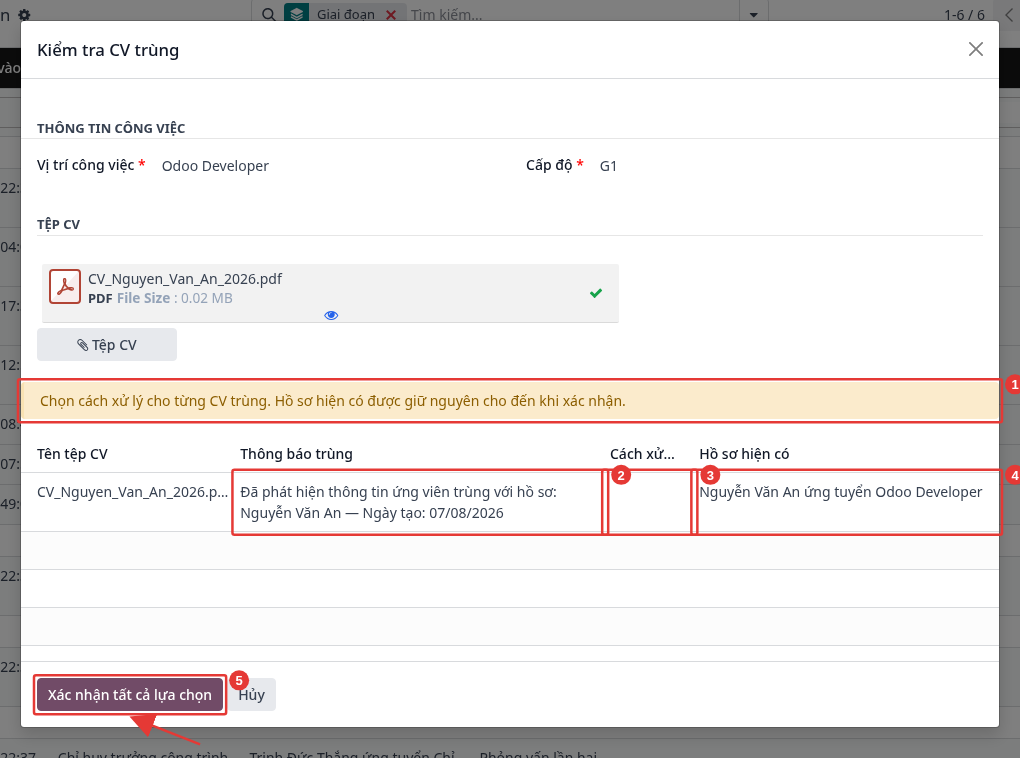Remove the Giai đoạn filter facet
The width and height of the screenshot is (1020, 758).
pos(391,14)
